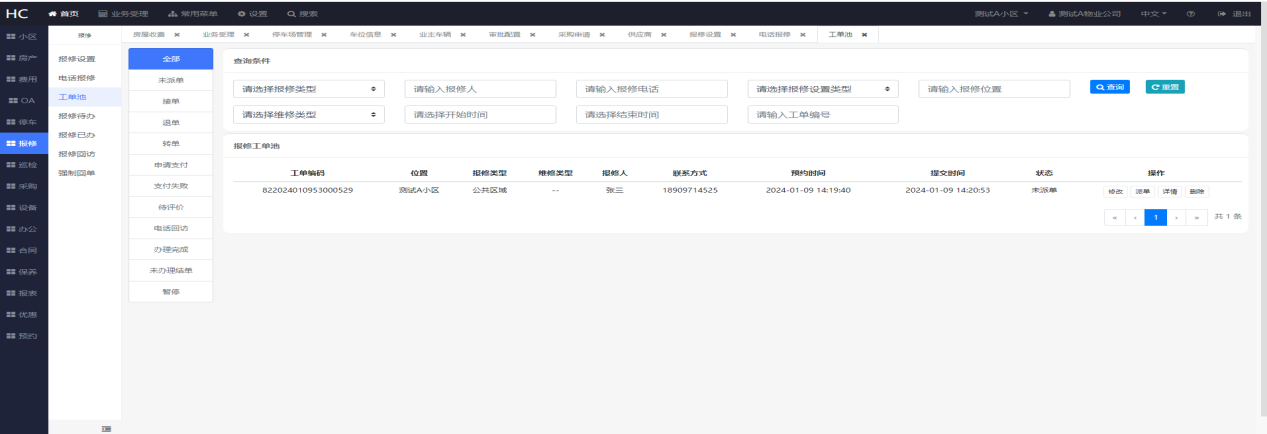1267x434 pixels.
Task: Open the 设备 module in the sidebar
Action: (23, 207)
